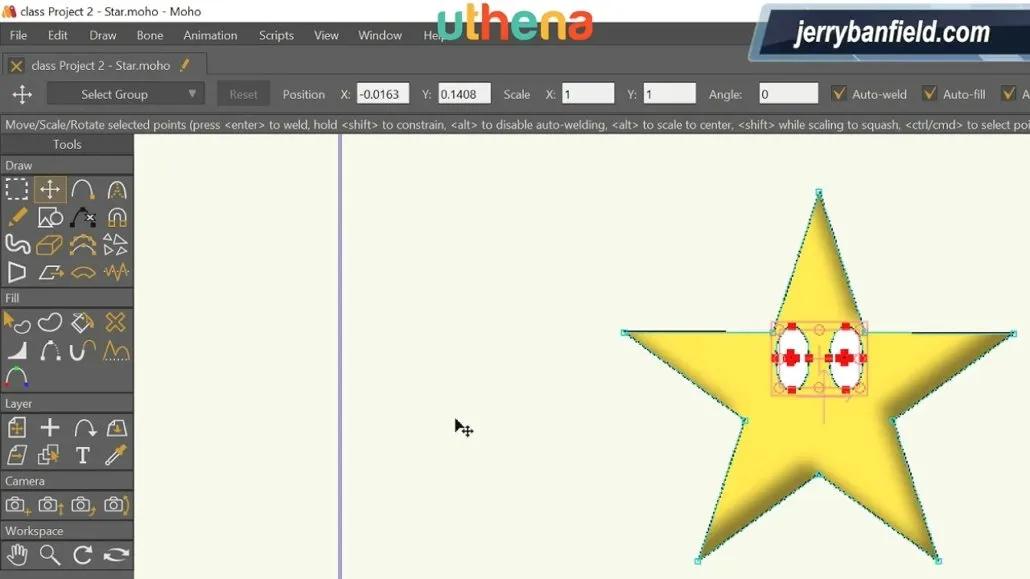Viewport: 1030px width, 579px height.
Task: Click the right eye's red center handle
Action: (845, 358)
